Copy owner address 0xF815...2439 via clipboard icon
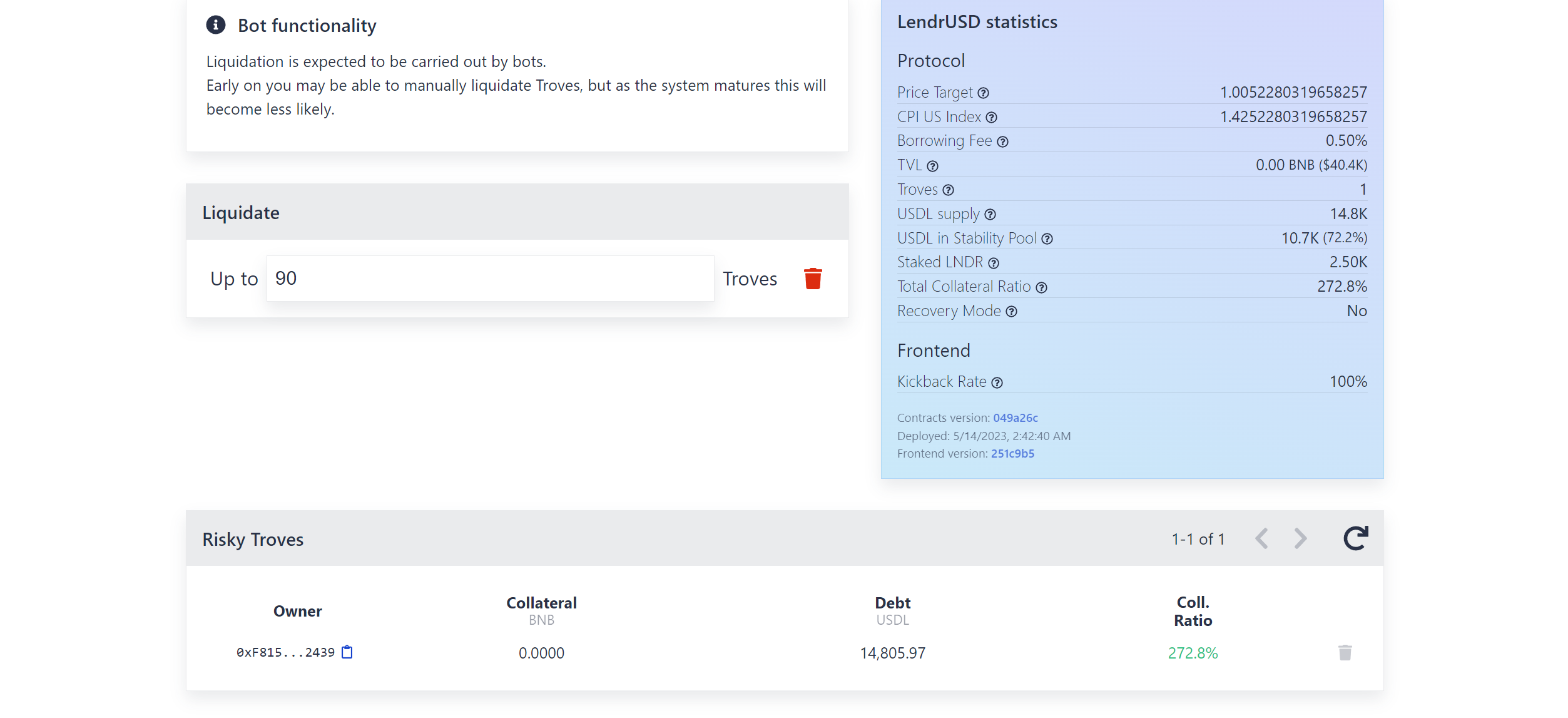 coord(347,652)
